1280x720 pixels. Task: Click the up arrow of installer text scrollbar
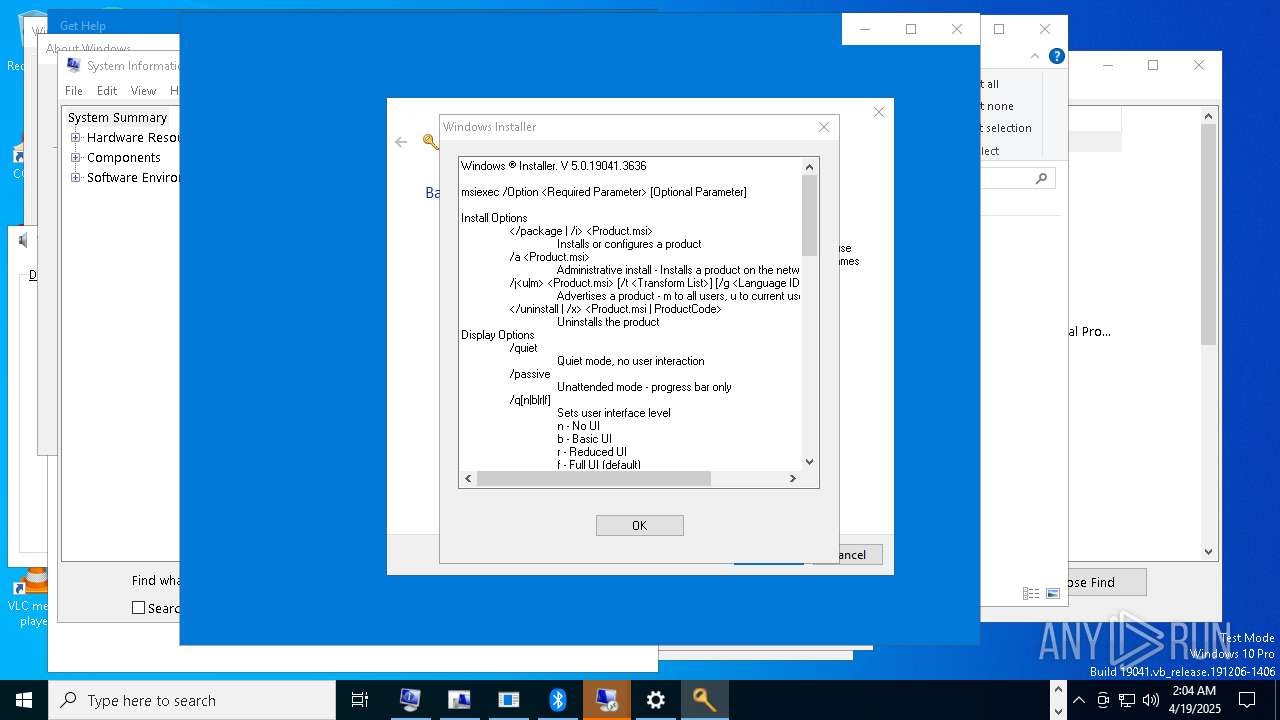810,166
